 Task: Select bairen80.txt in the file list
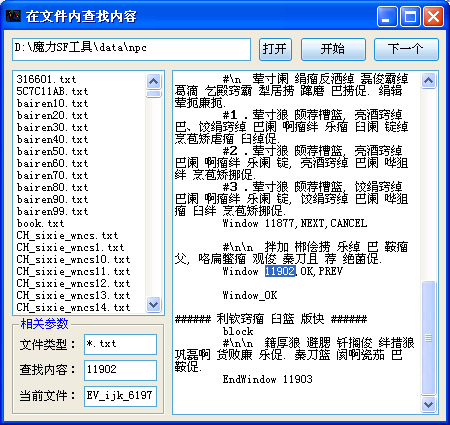[x=52, y=187]
